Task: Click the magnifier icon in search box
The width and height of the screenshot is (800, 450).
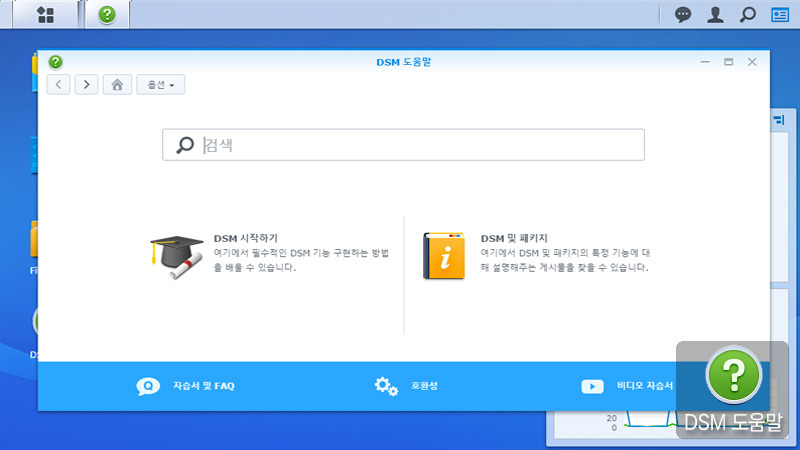Action: [185, 145]
